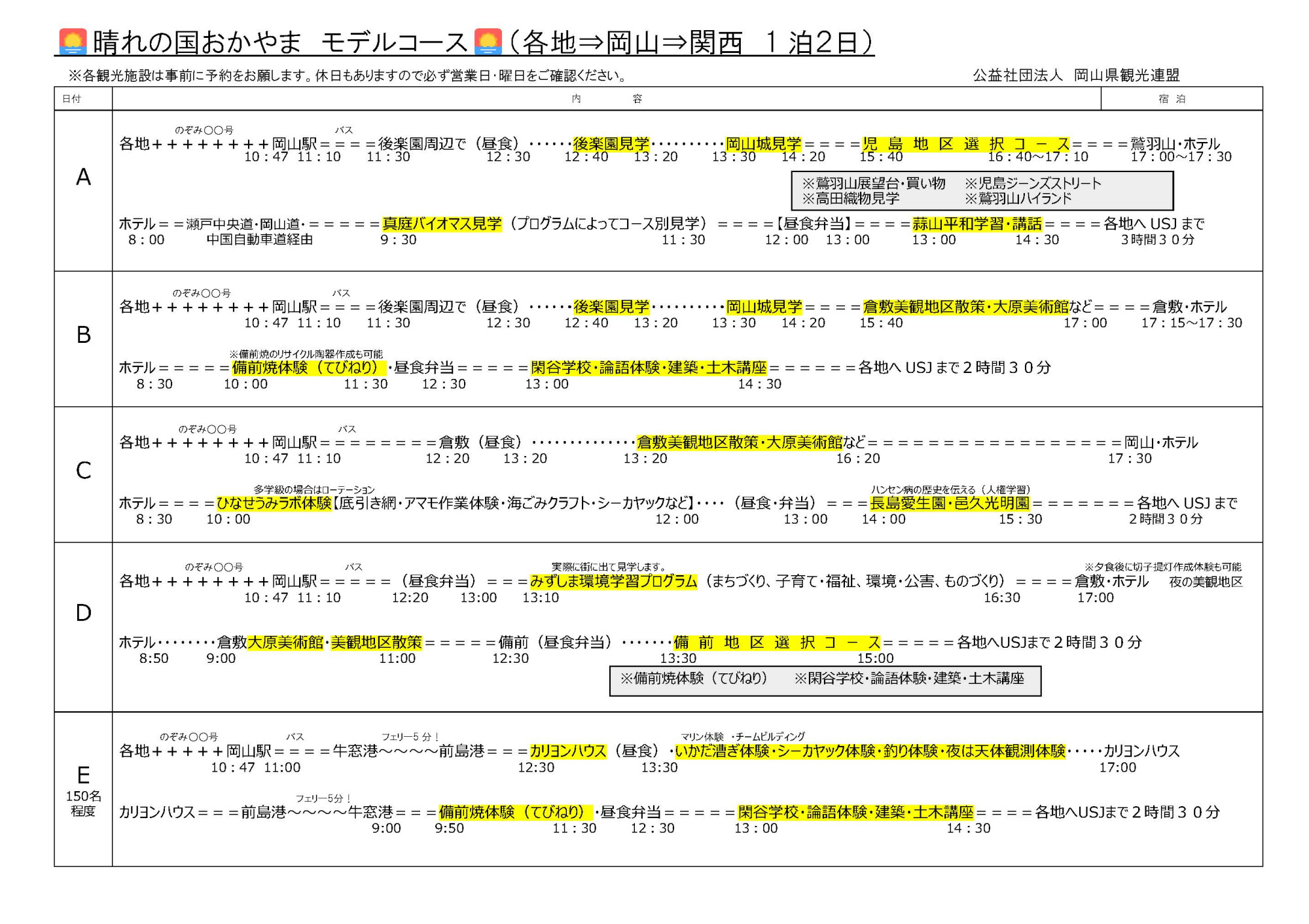
Task: Click highlighted ひなせうみラボ体験 text
Action: tap(274, 503)
